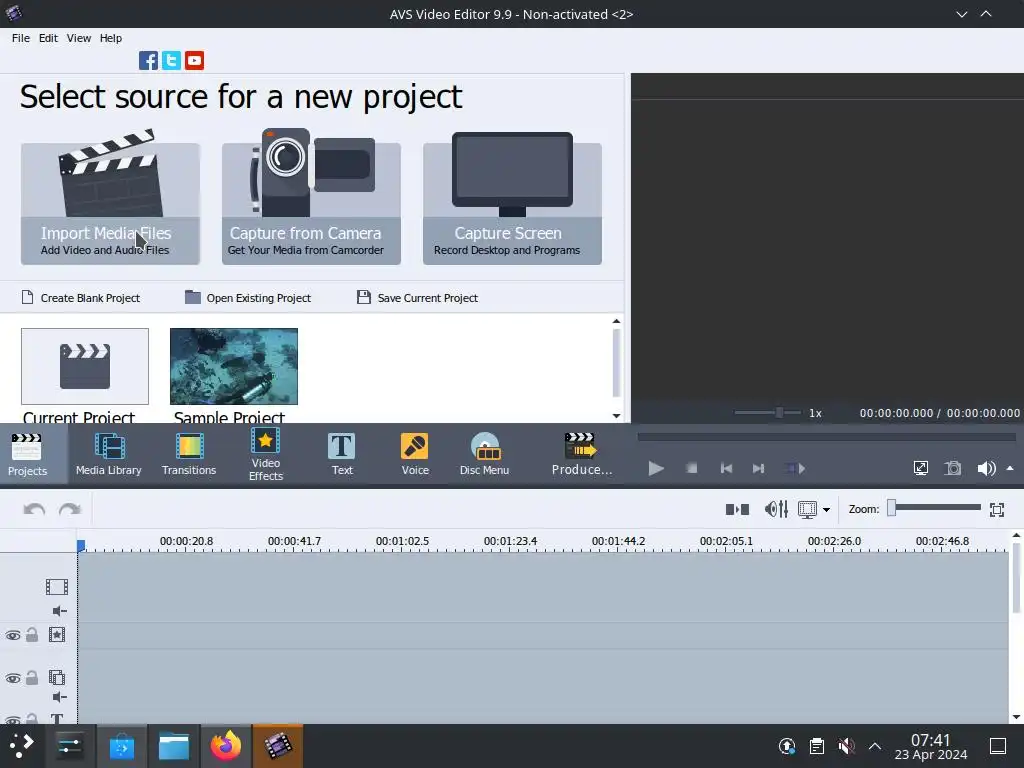
Task: Hide the video overlay track
Action: click(x=13, y=679)
